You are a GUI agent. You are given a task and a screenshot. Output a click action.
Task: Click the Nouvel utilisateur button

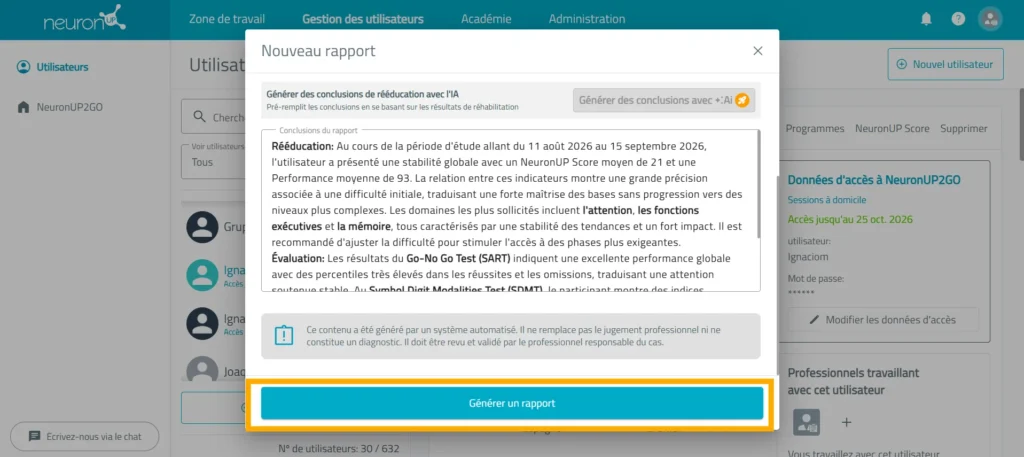coord(945,65)
